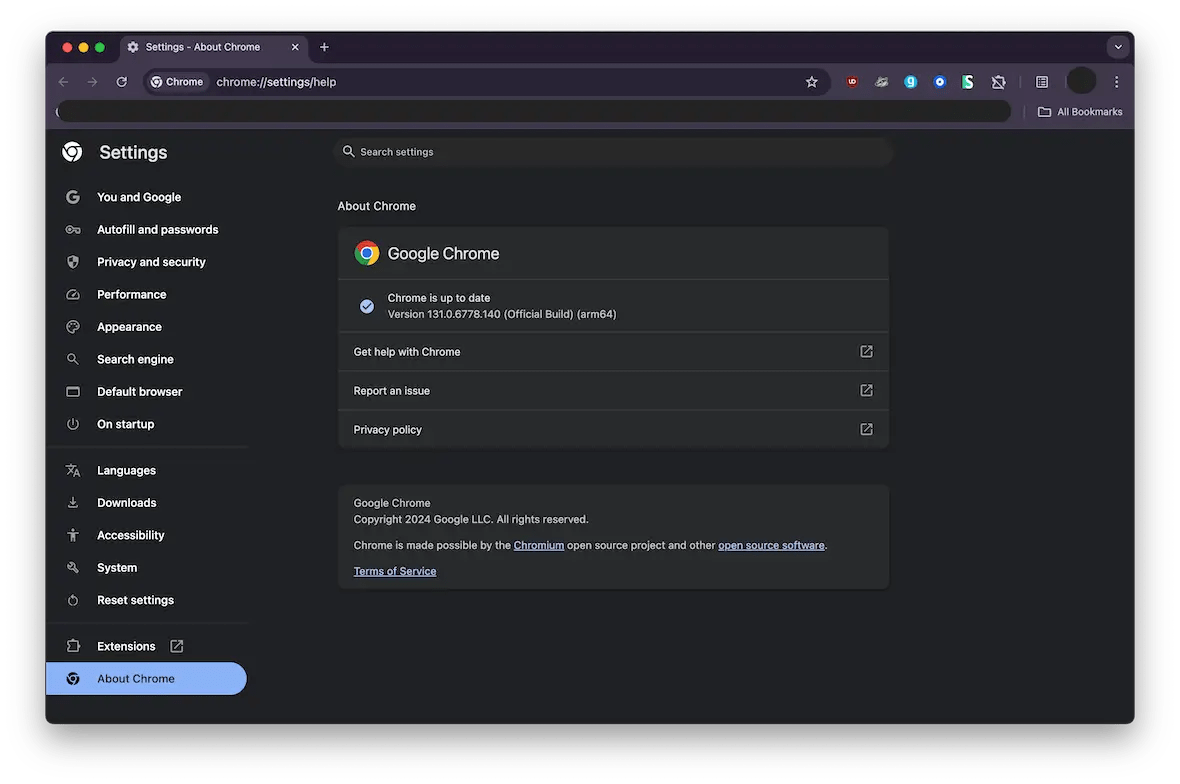Screen dimensions: 1180x784
Task: Click the Report an issue row
Action: (x=613, y=390)
